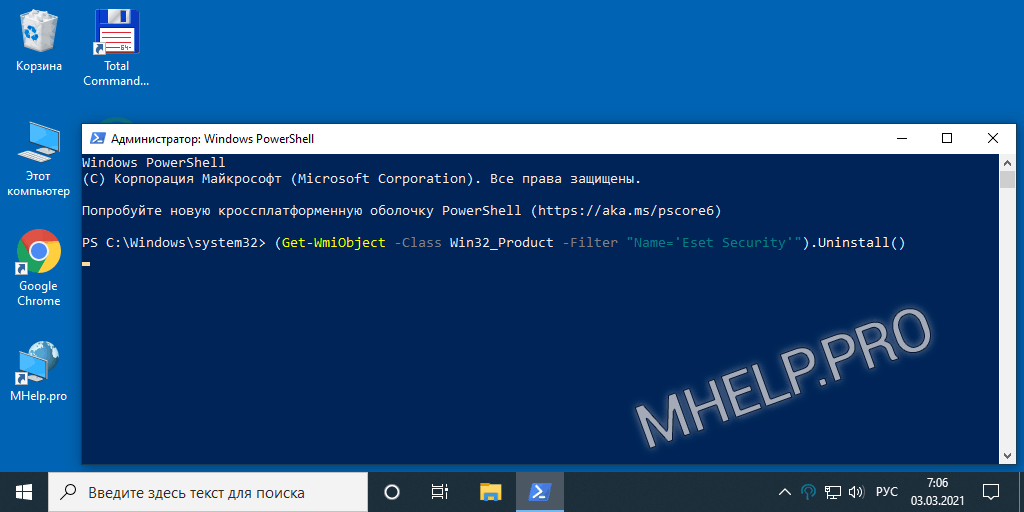Click the Корпорация Майкрософт copyright line
The height and width of the screenshot is (512, 1024).
pos(362,179)
